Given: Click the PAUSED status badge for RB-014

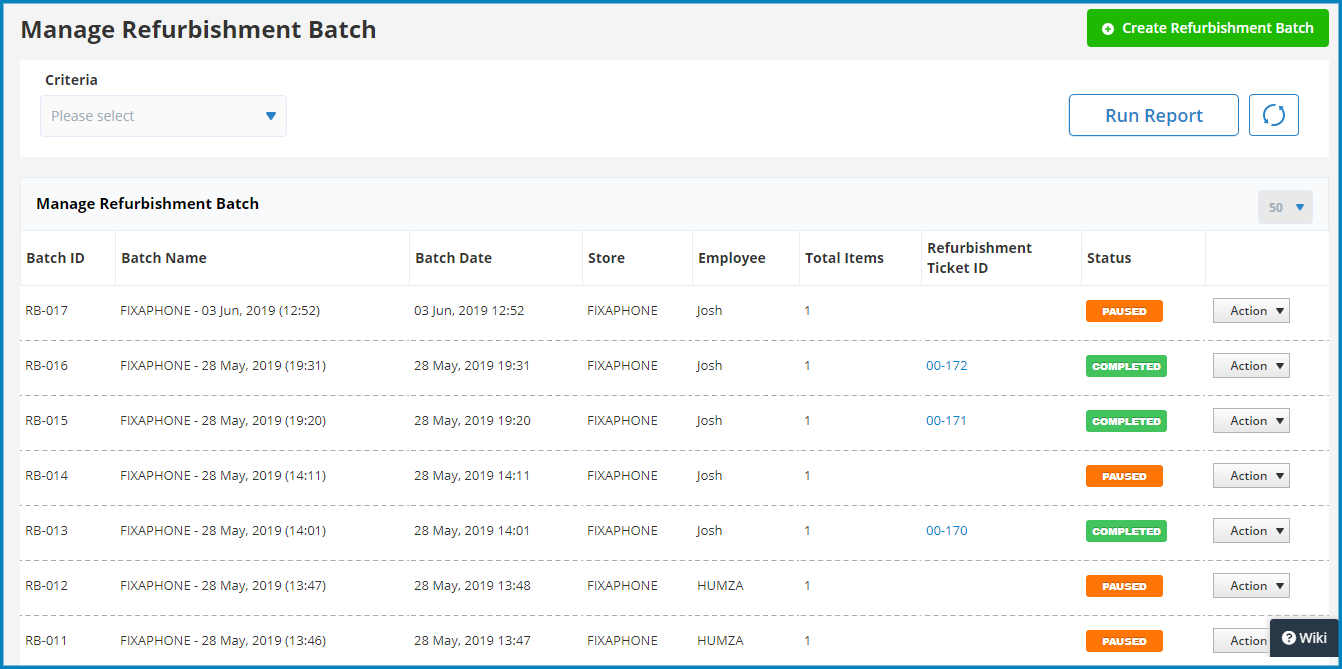Looking at the screenshot, I should pyautogui.click(x=1124, y=476).
